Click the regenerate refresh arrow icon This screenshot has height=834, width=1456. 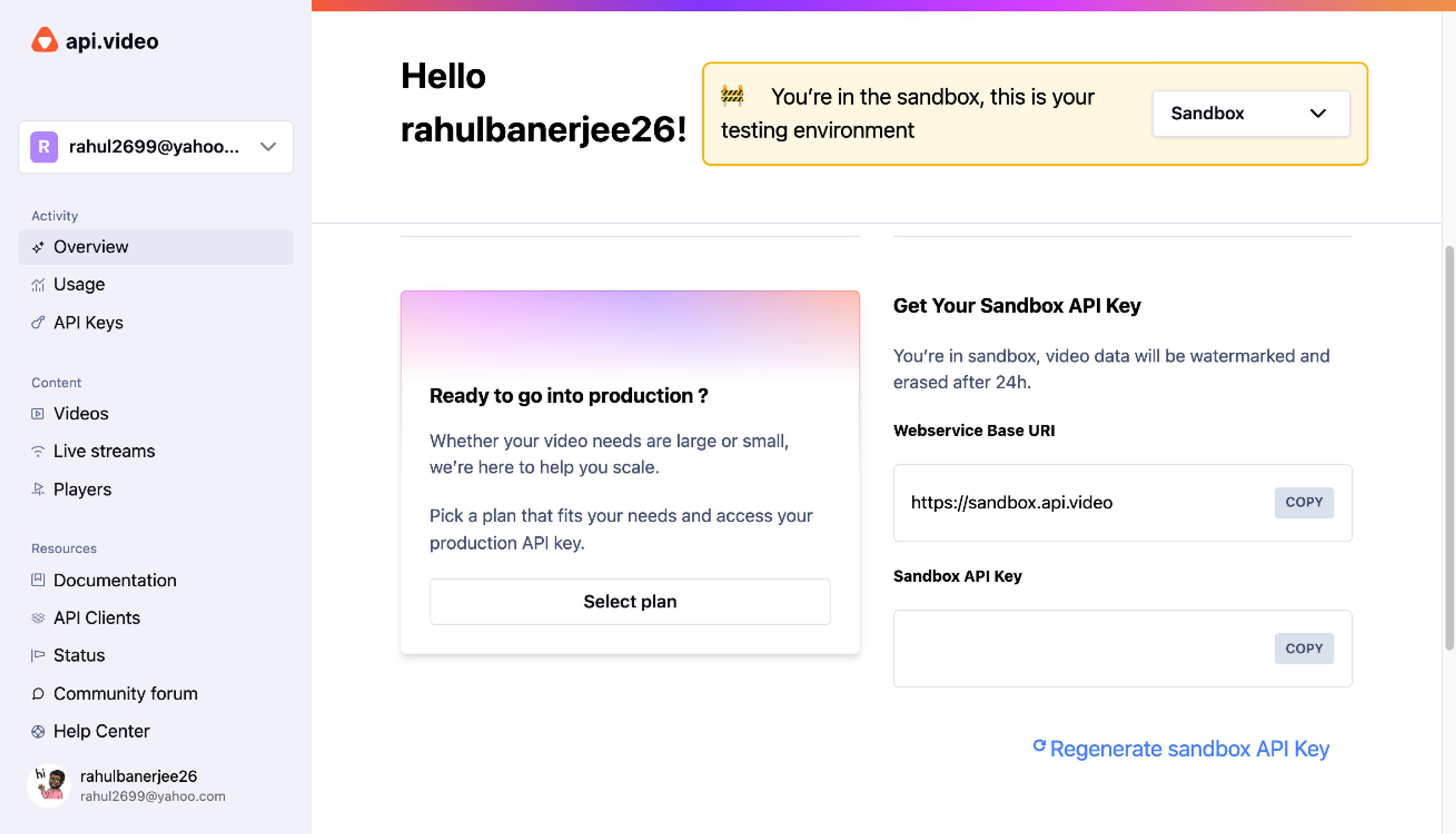click(x=1039, y=746)
